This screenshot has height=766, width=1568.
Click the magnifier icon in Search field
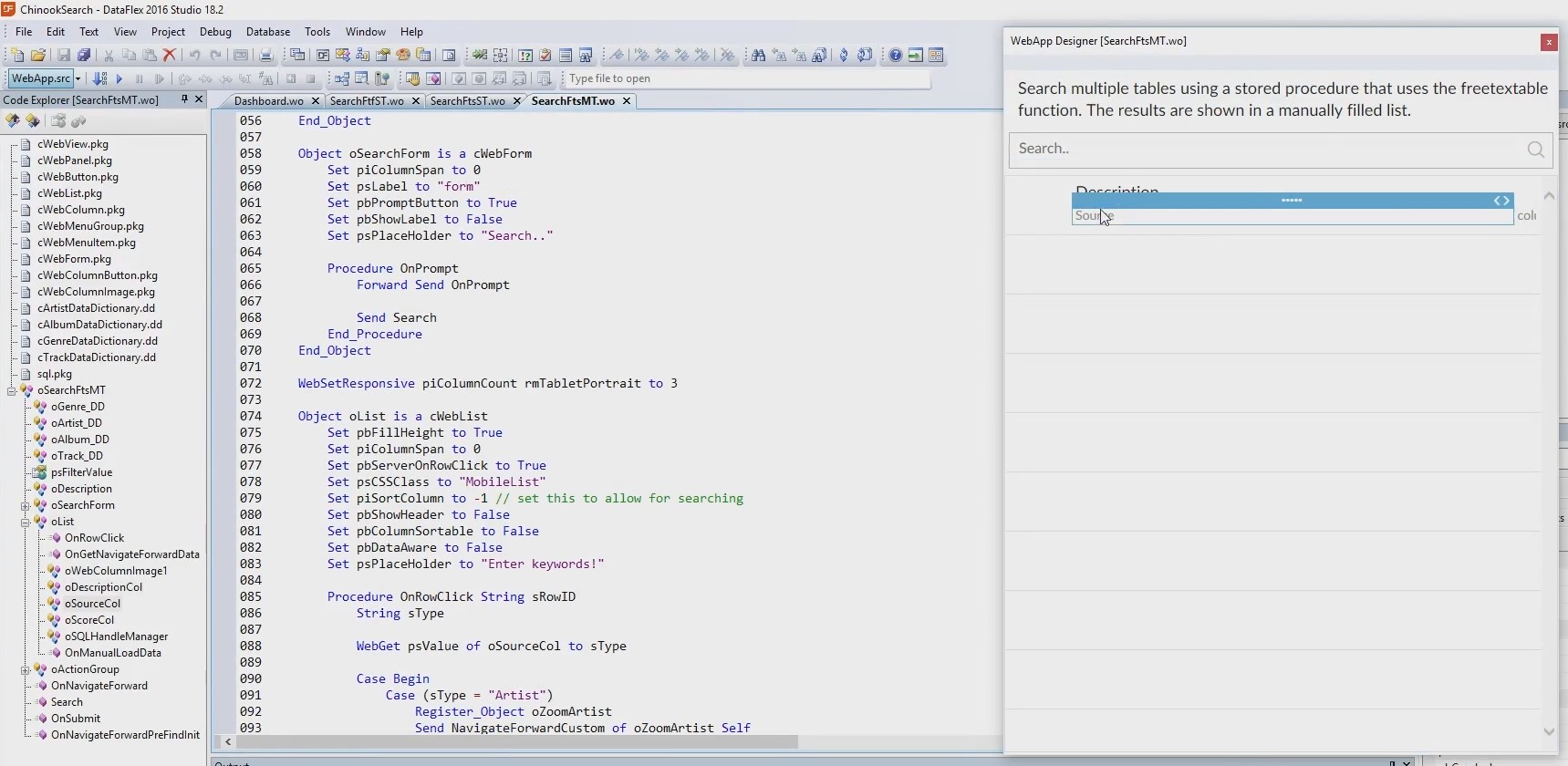tap(1535, 150)
